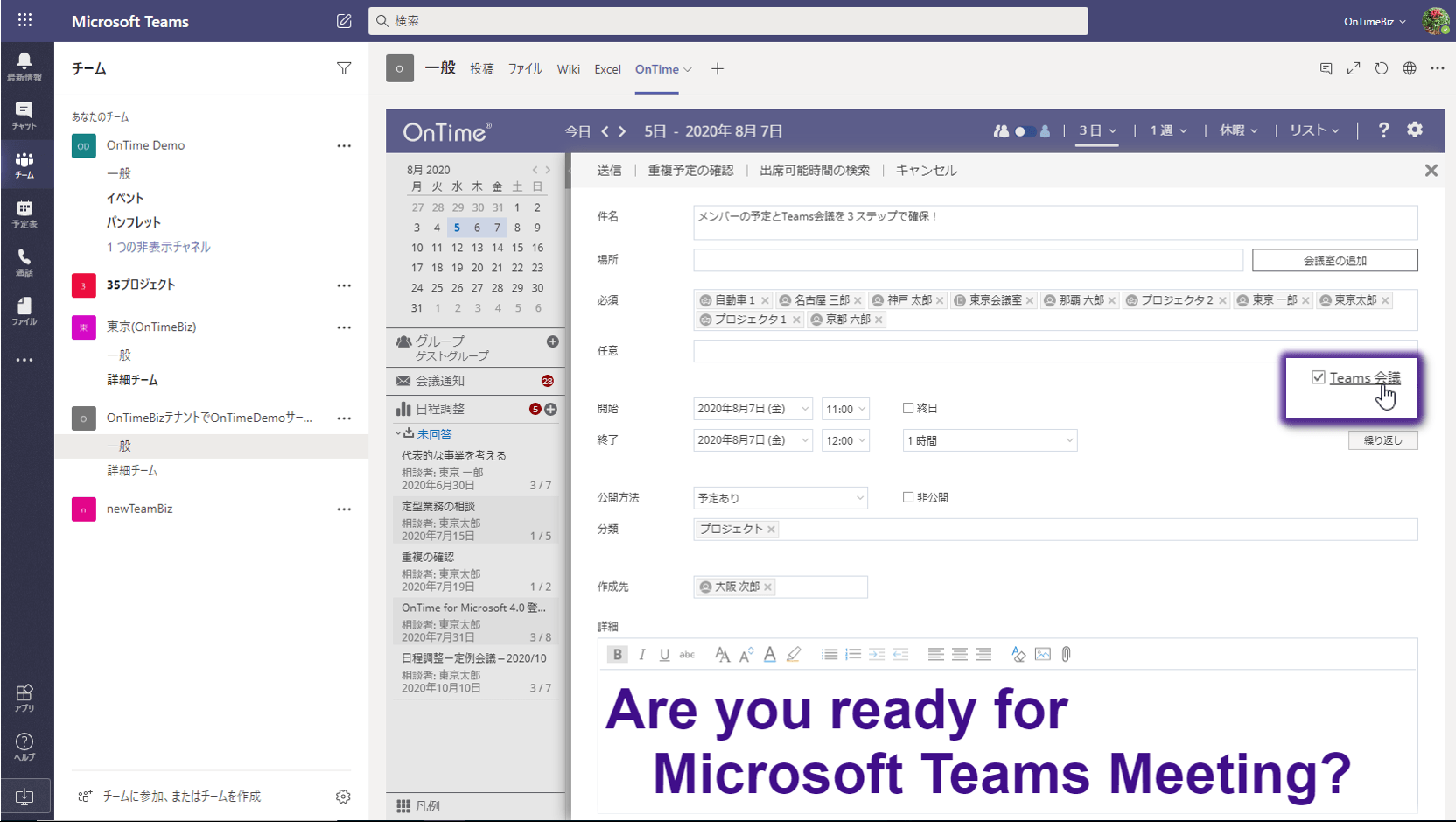Uncheck the Teams 会議 checkbox
Viewport: 1456px width, 822px height.
point(1319,376)
